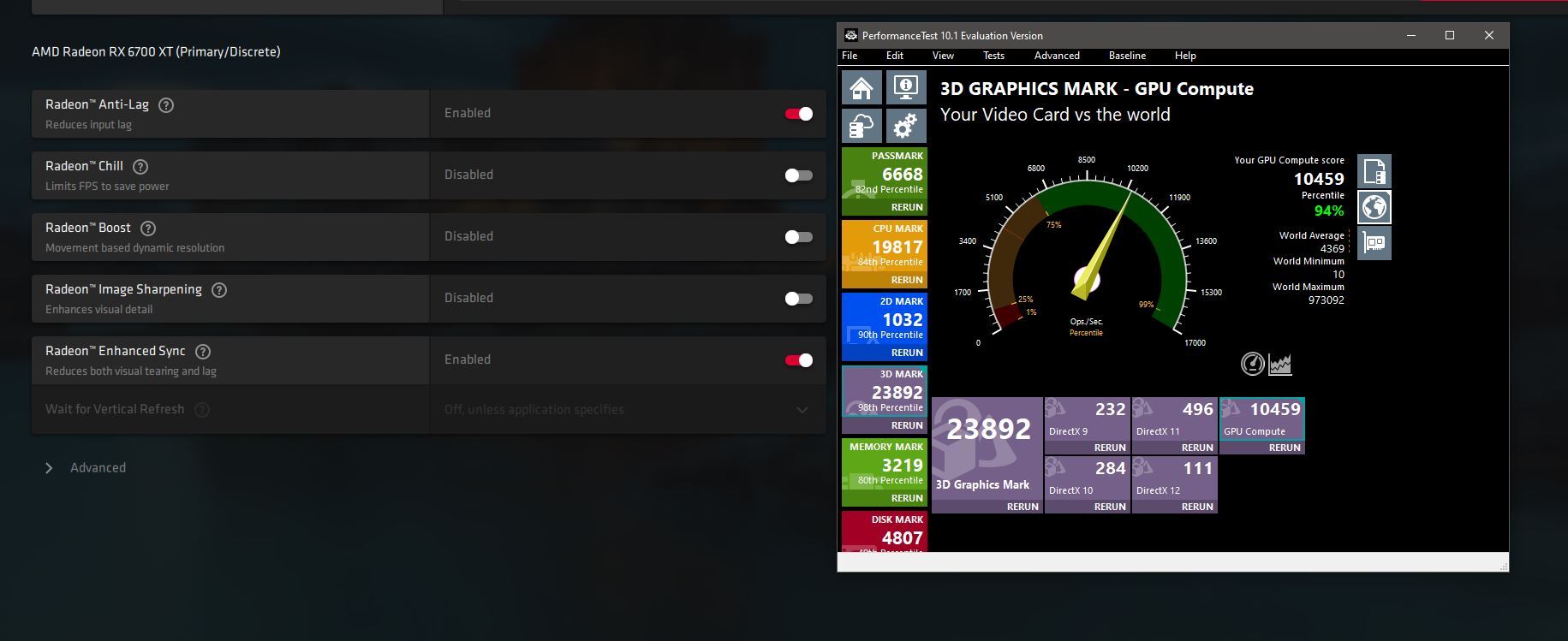
Task: Select the DirectX 11 test tile
Action: tap(1175, 425)
